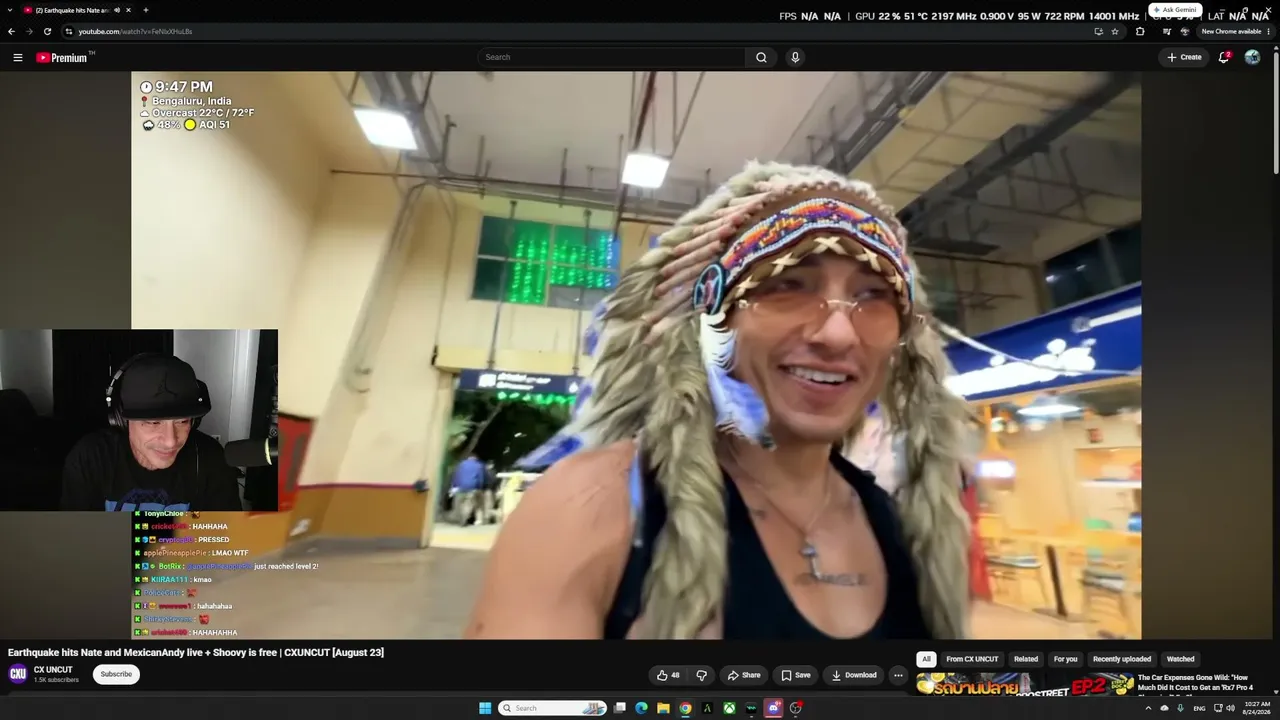Save the video to a playlist
This screenshot has height=720, width=1280.
tap(796, 675)
